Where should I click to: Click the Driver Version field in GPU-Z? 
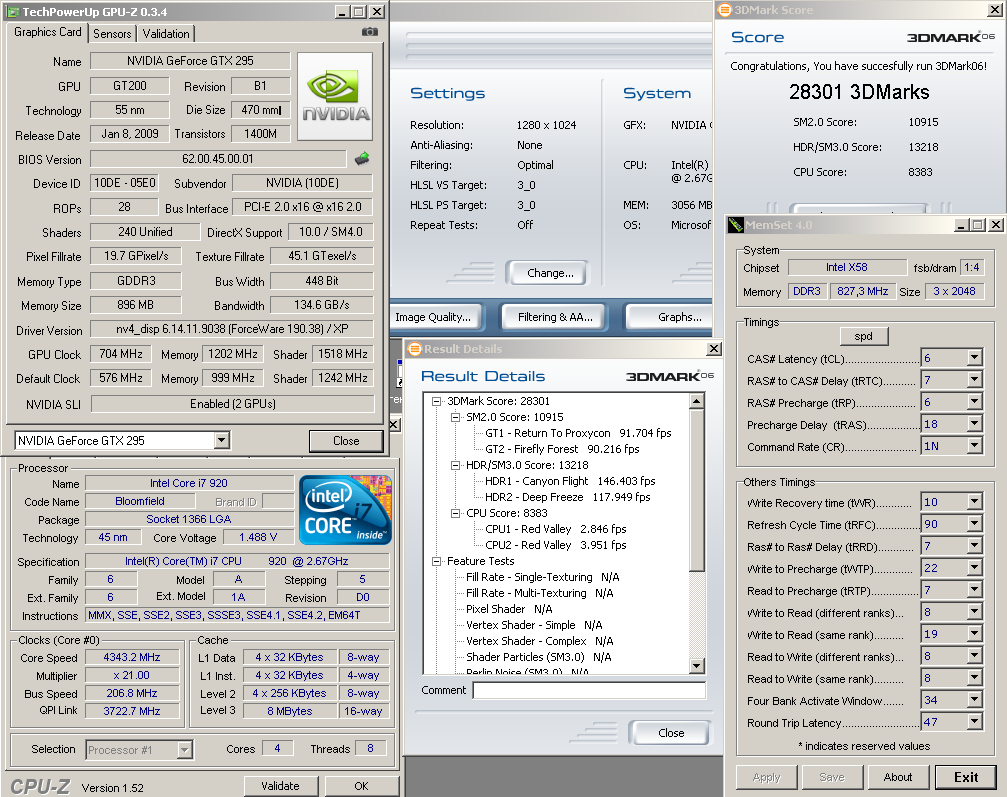(x=232, y=329)
